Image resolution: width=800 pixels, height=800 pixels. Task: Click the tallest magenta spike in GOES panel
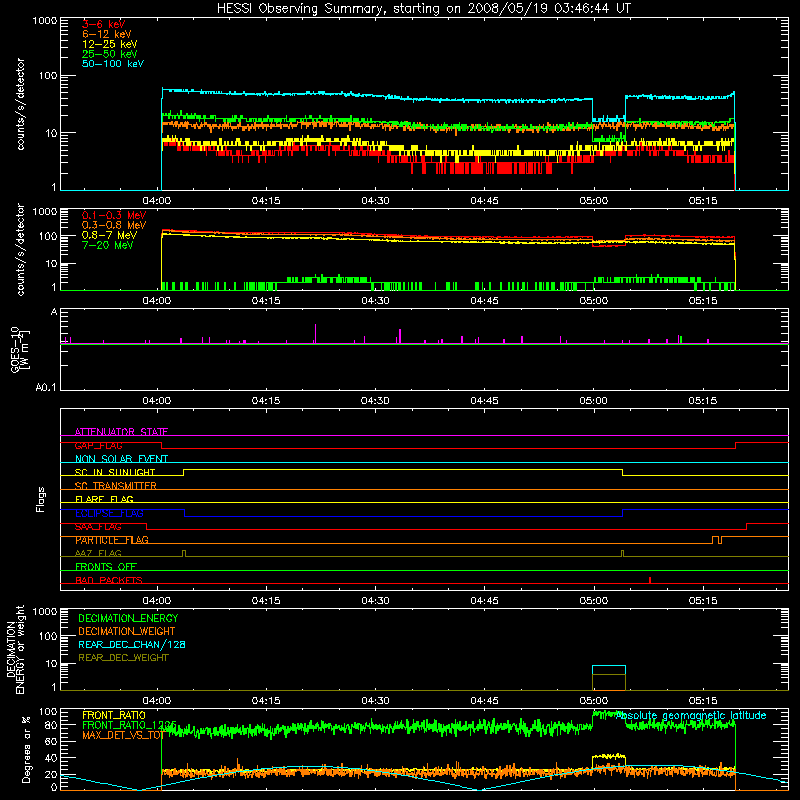[315, 333]
